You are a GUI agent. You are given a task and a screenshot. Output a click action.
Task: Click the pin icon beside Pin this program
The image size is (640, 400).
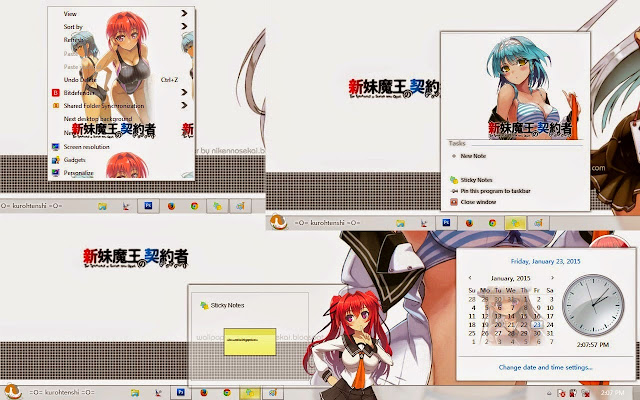[x=453, y=191]
